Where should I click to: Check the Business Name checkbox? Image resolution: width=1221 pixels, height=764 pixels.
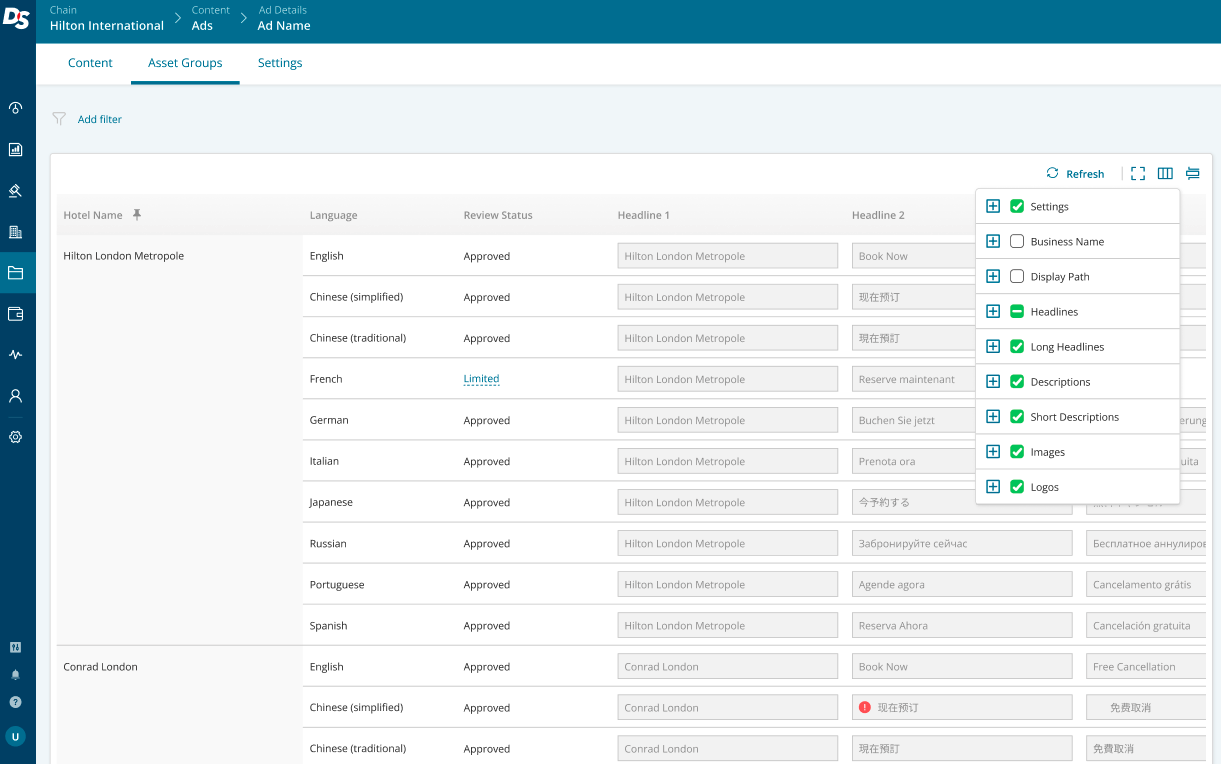(x=1017, y=241)
